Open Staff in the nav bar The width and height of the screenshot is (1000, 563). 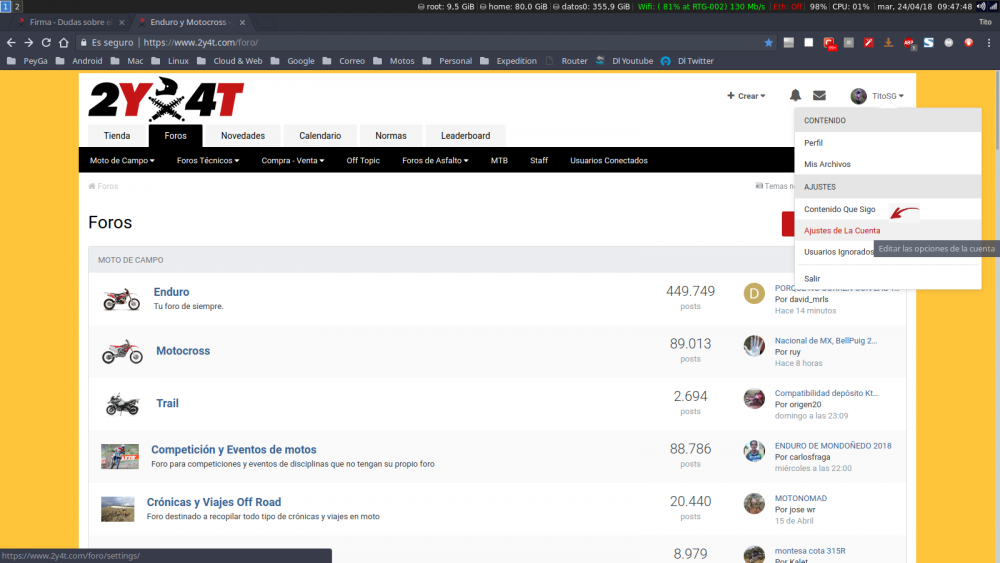(539, 161)
